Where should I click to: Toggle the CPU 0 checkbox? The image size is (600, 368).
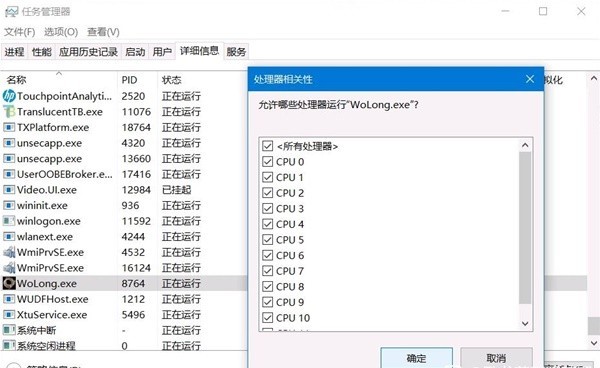(267, 162)
